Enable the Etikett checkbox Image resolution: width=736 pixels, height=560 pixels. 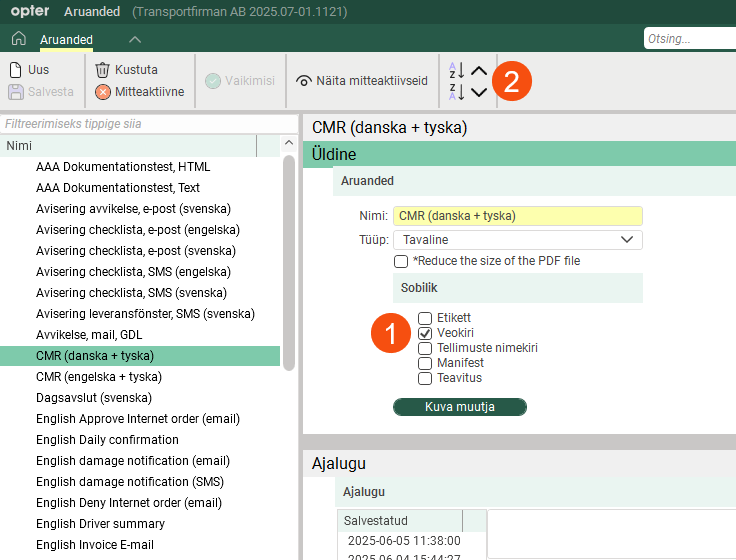point(425,318)
